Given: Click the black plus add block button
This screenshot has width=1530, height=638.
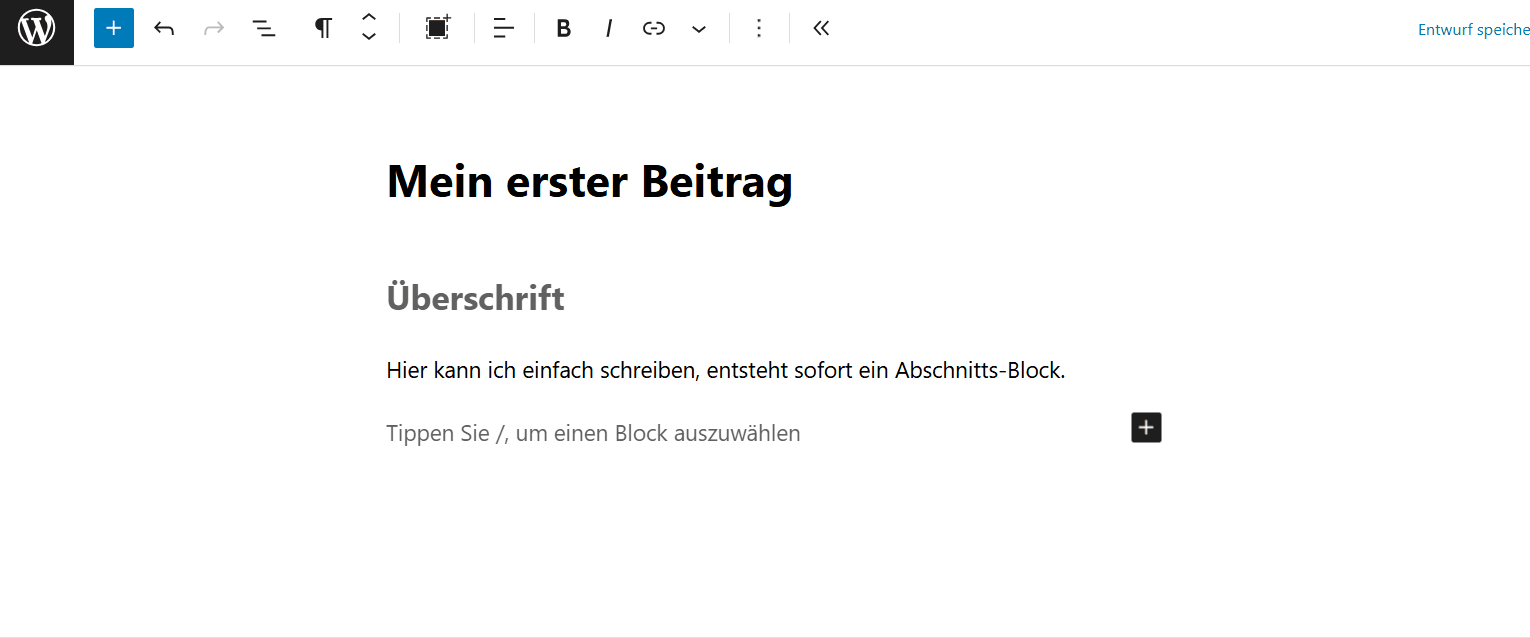Looking at the screenshot, I should click(x=1146, y=428).
